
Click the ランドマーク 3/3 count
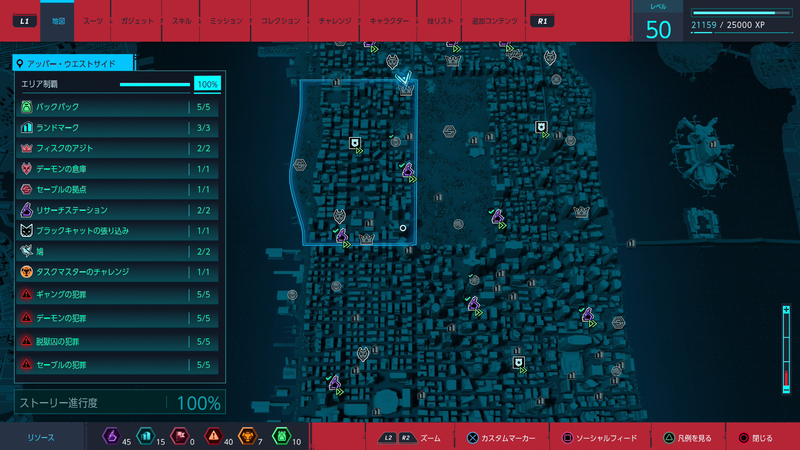tap(204, 128)
